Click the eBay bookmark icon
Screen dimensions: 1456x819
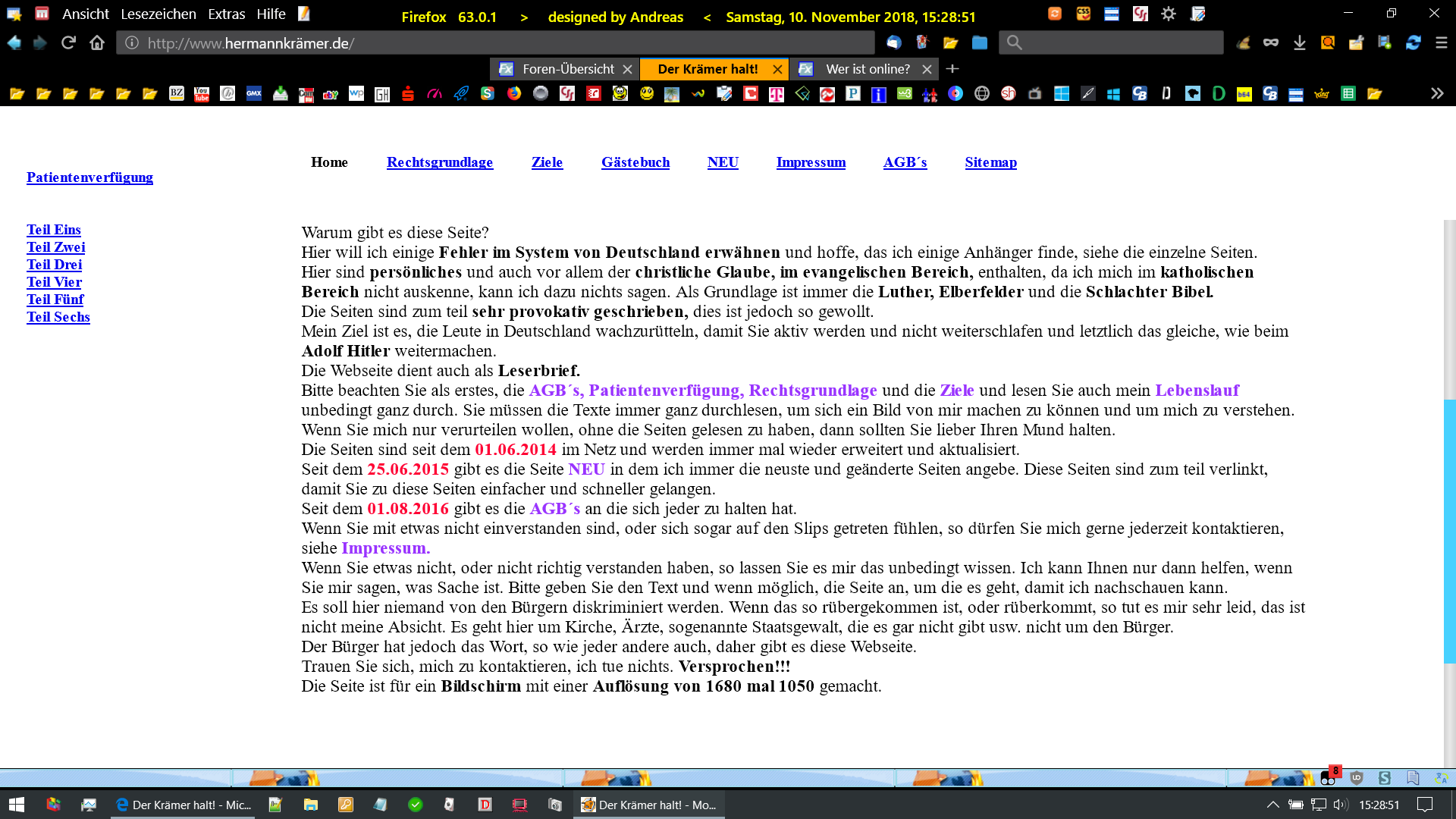tap(331, 94)
